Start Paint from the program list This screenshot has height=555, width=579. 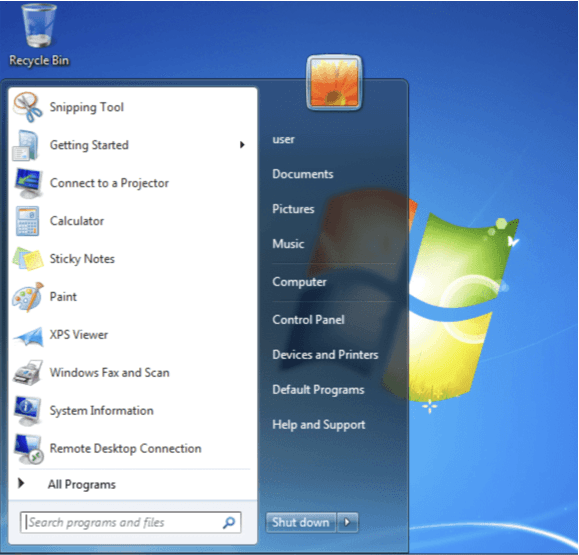(63, 297)
